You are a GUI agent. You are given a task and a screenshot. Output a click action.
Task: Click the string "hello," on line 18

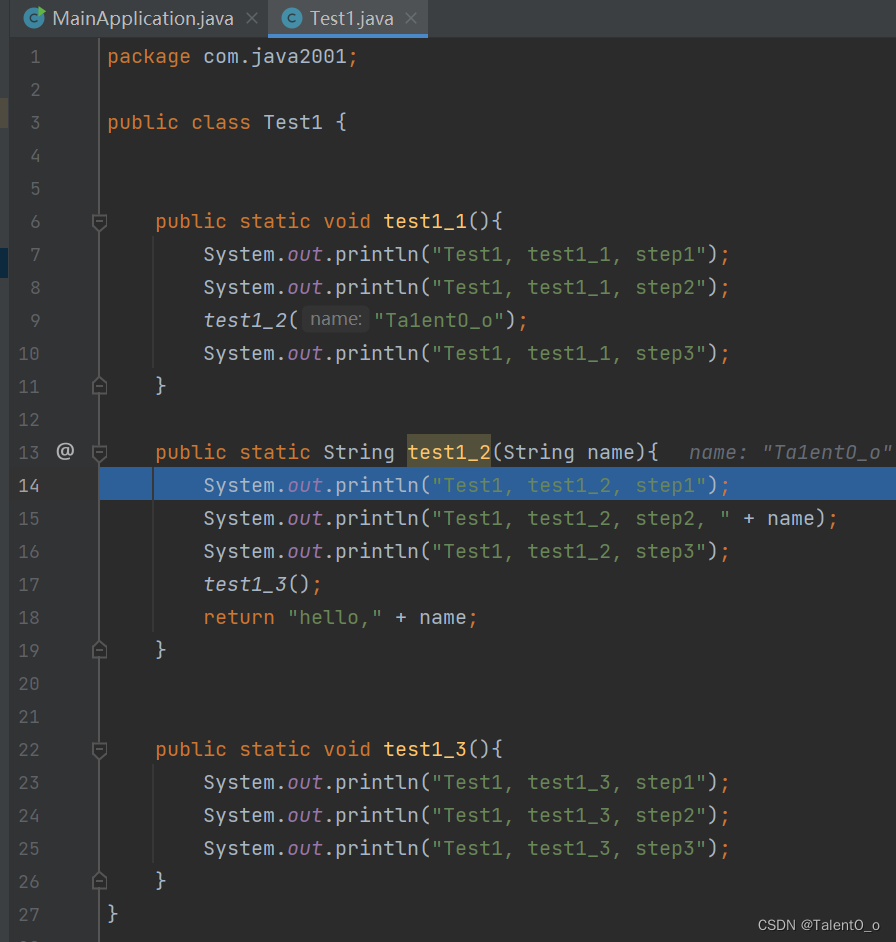coord(335,618)
